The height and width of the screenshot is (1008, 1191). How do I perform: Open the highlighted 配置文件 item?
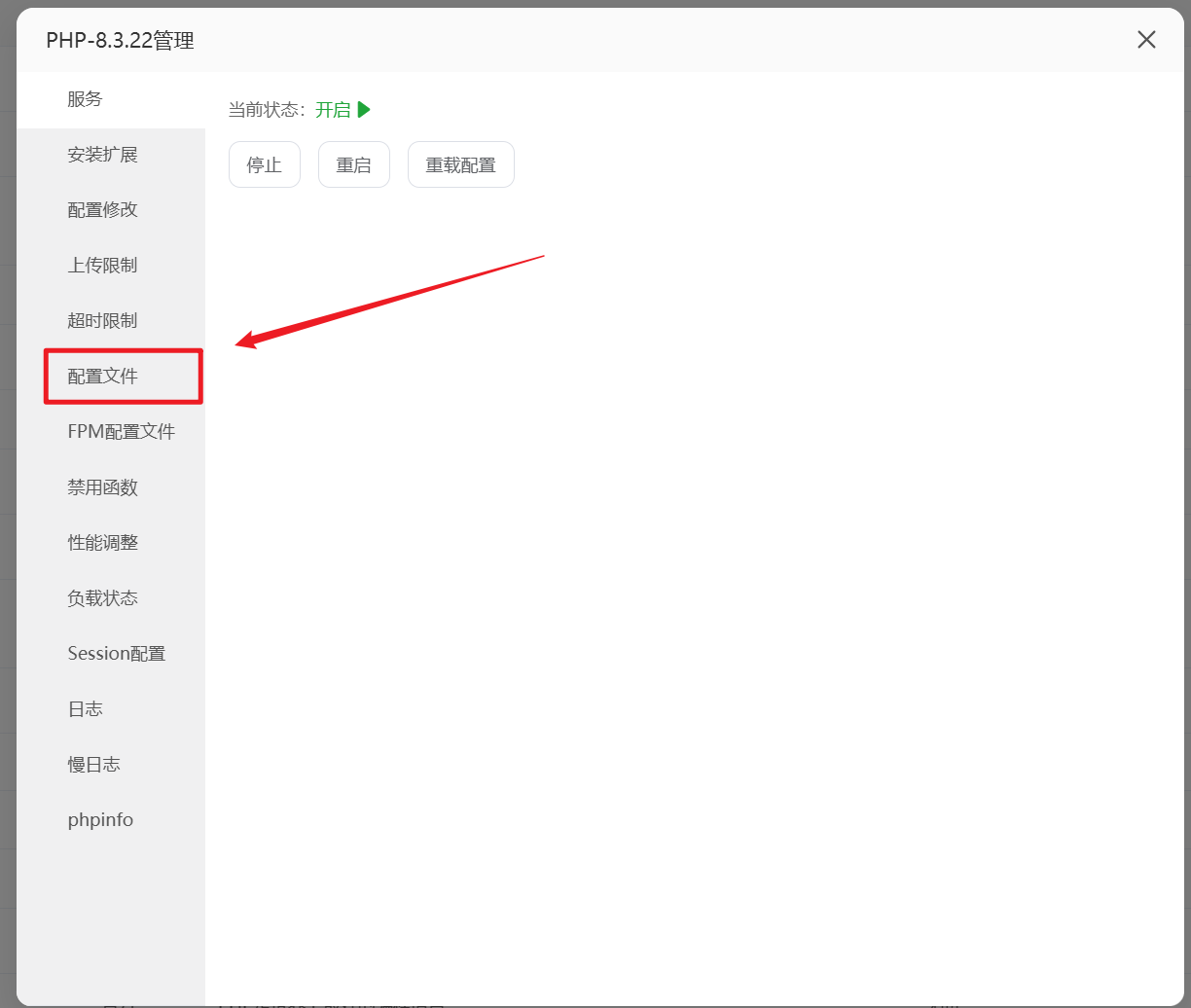103,377
